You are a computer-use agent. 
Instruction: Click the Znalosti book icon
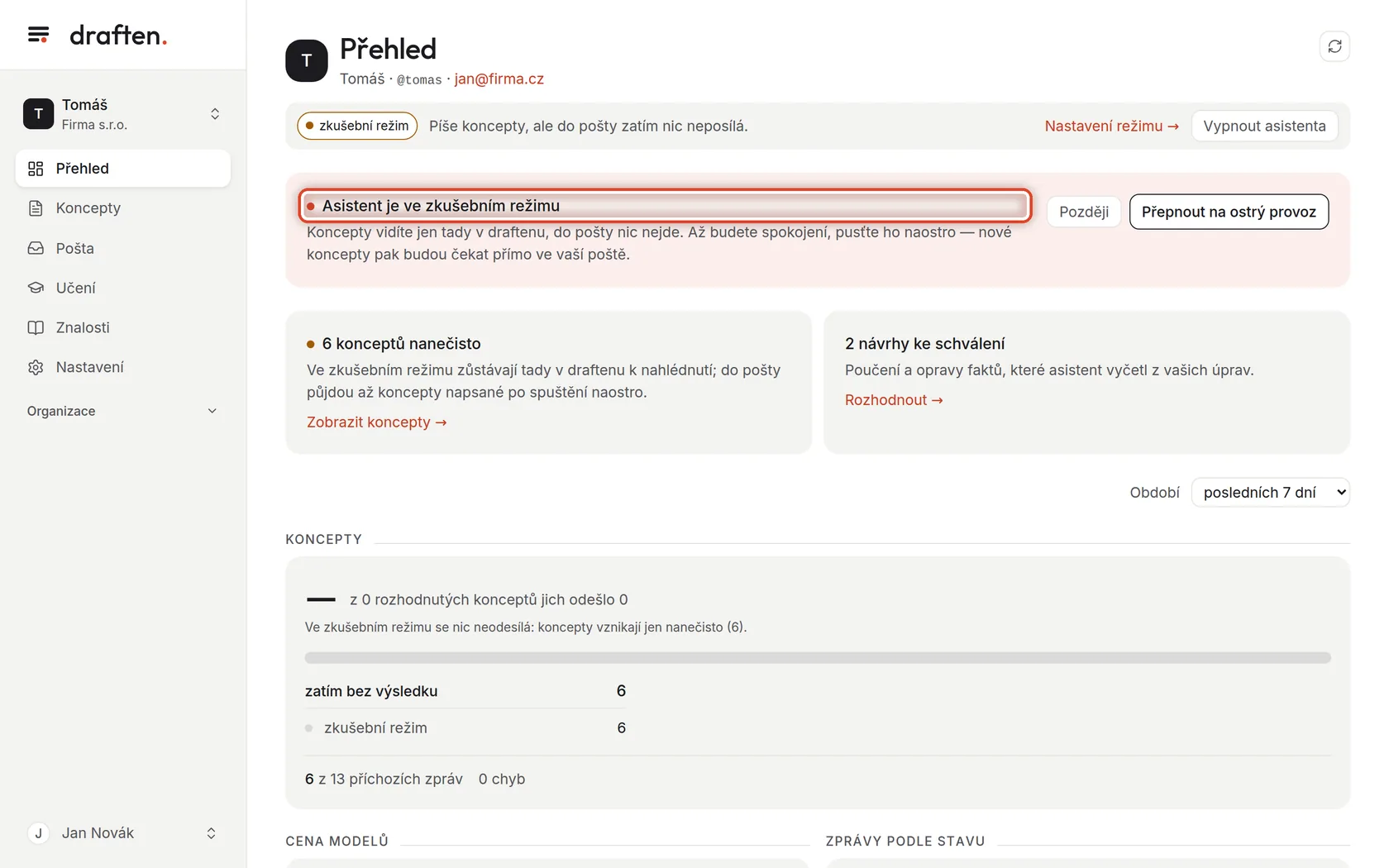tap(36, 327)
